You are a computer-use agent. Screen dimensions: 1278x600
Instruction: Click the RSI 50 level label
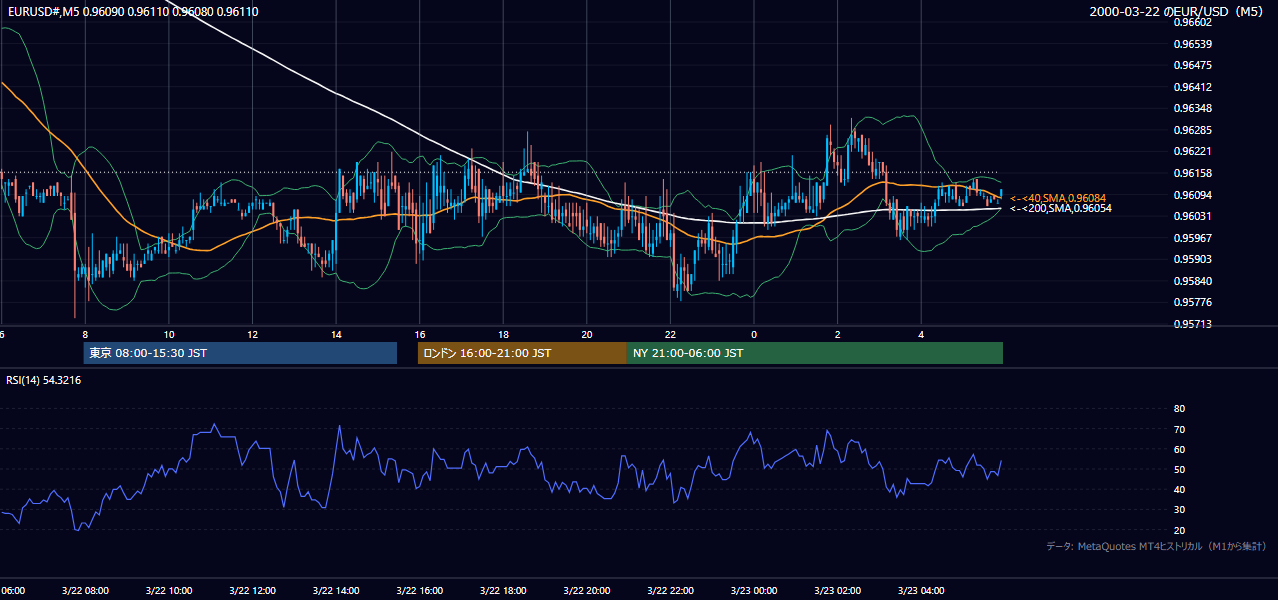point(1179,469)
